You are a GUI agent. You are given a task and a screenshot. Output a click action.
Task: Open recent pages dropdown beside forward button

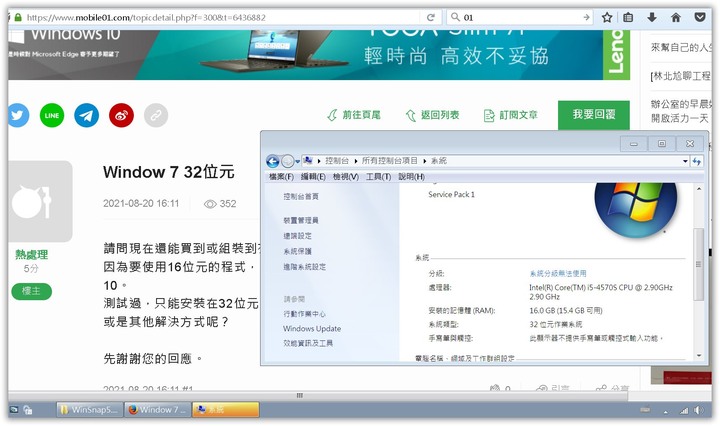(298, 161)
